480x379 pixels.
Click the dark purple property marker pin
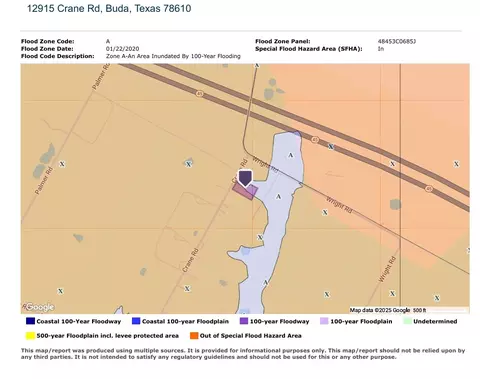point(245,178)
